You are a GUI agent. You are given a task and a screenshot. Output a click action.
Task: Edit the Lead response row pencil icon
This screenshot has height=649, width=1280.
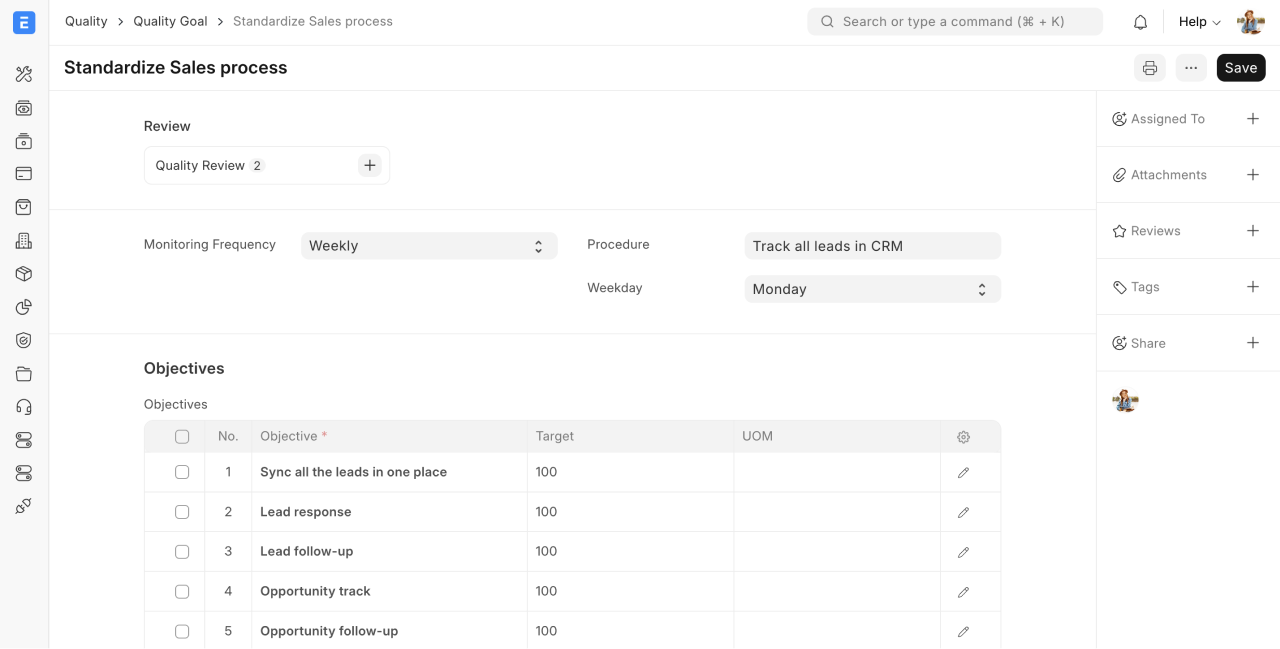[963, 512]
